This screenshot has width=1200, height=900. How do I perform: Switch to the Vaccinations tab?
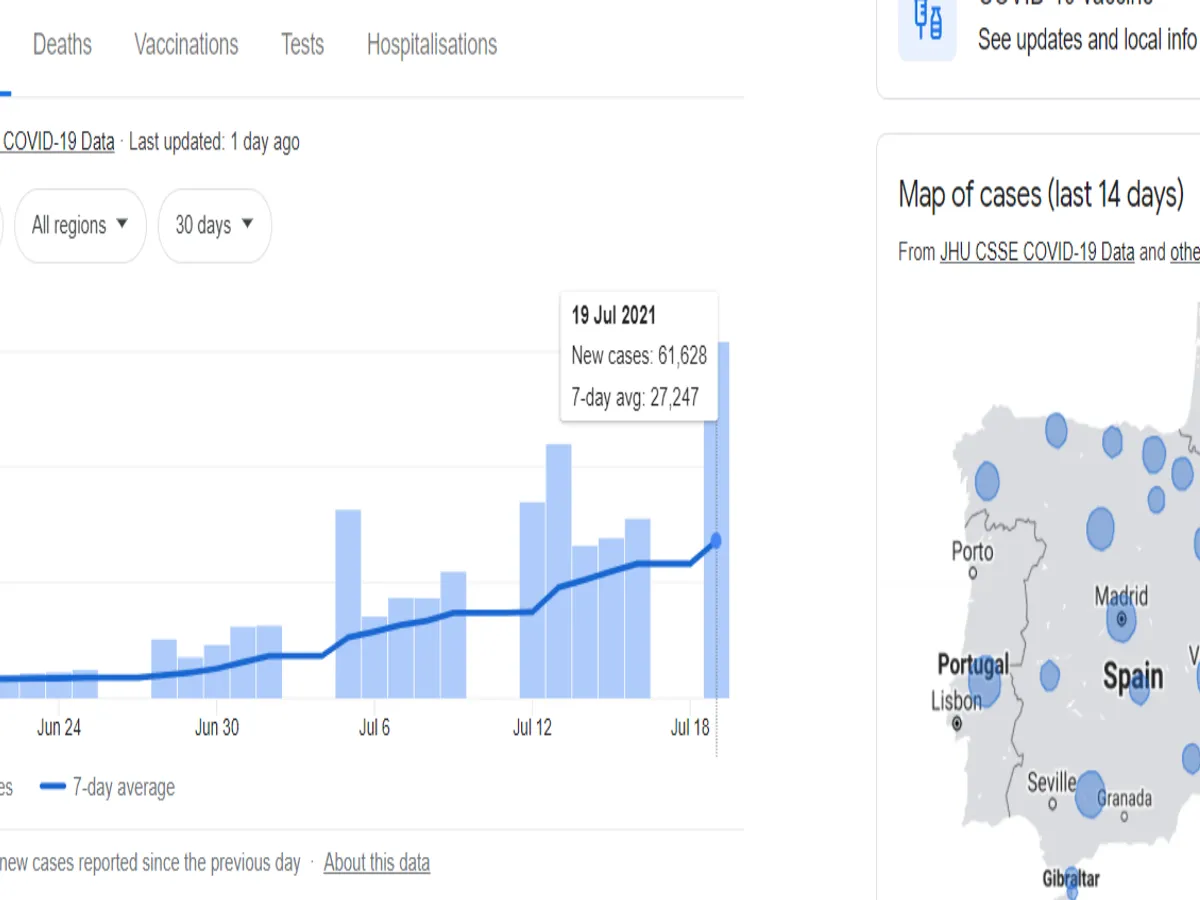click(186, 45)
